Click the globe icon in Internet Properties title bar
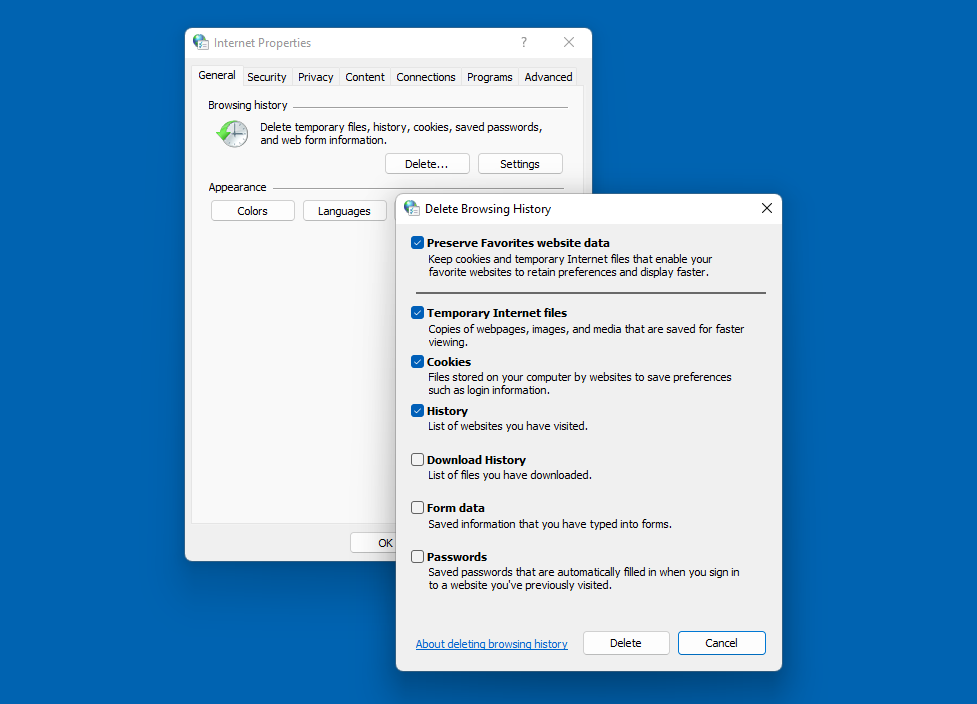The width and height of the screenshot is (977, 704). click(x=200, y=42)
